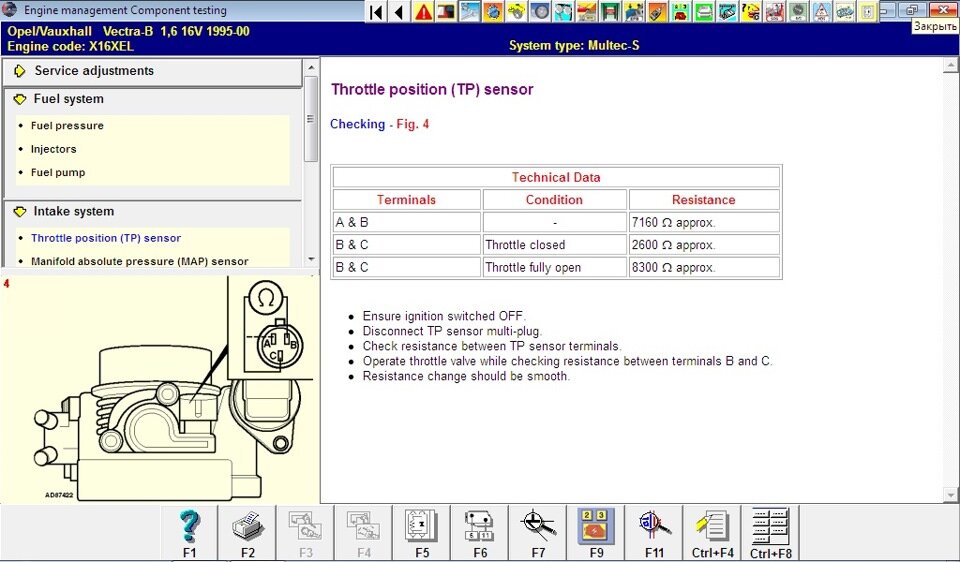The height and width of the screenshot is (562, 960).
Task: Click the 'Throttle position (TP) sensor' heading
Action: tap(432, 89)
